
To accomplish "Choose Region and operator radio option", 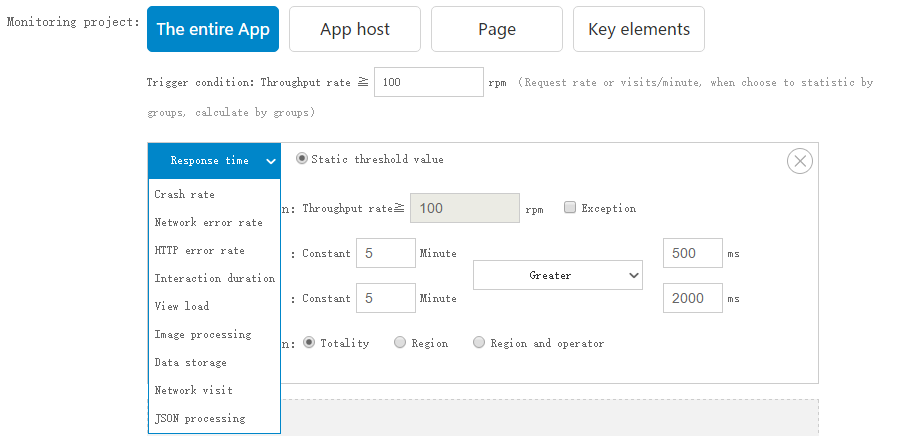I will coord(479,343).
